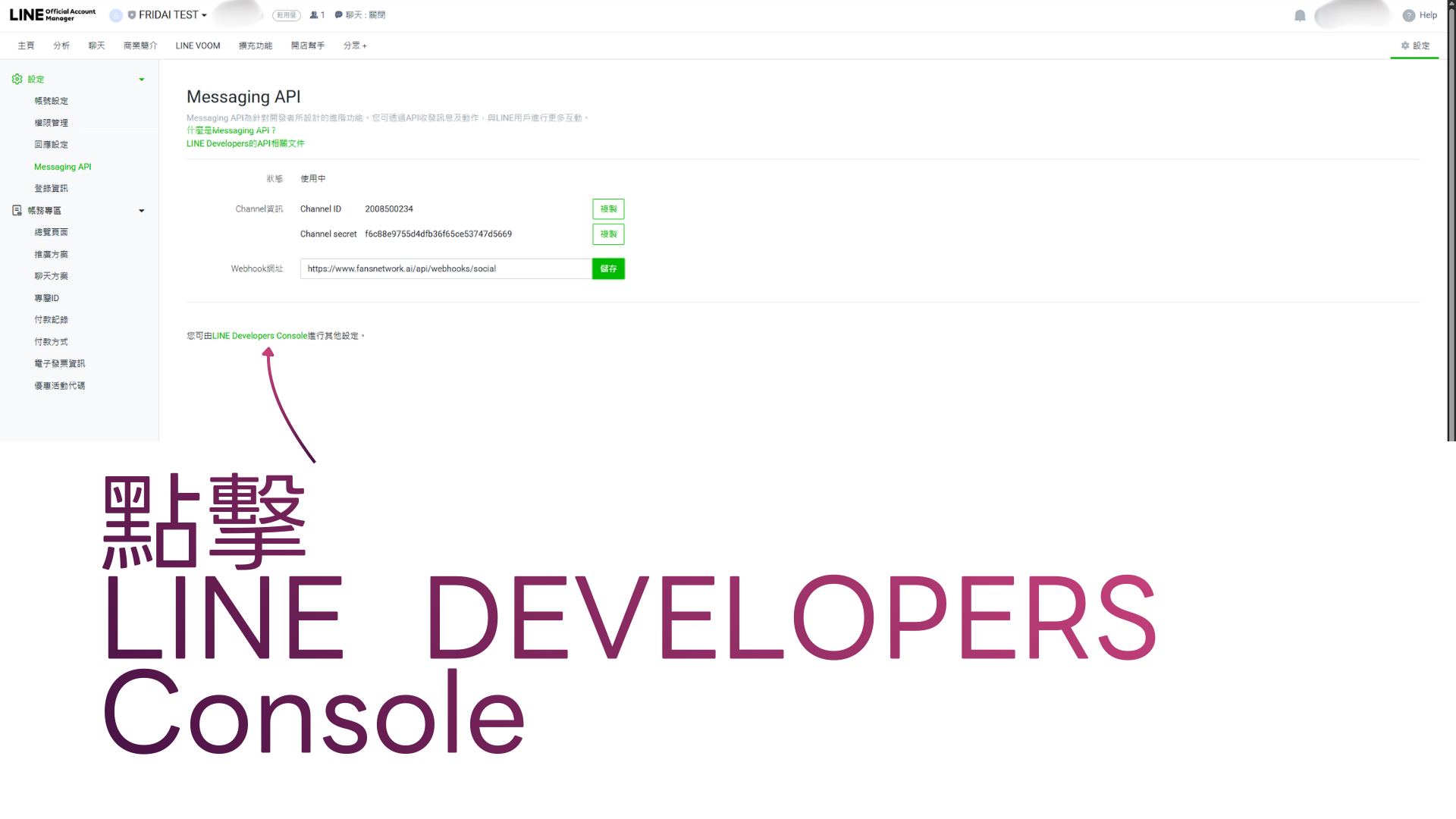The height and width of the screenshot is (819, 1456).
Task: Open the LINE Developers Console link
Action: 258,336
